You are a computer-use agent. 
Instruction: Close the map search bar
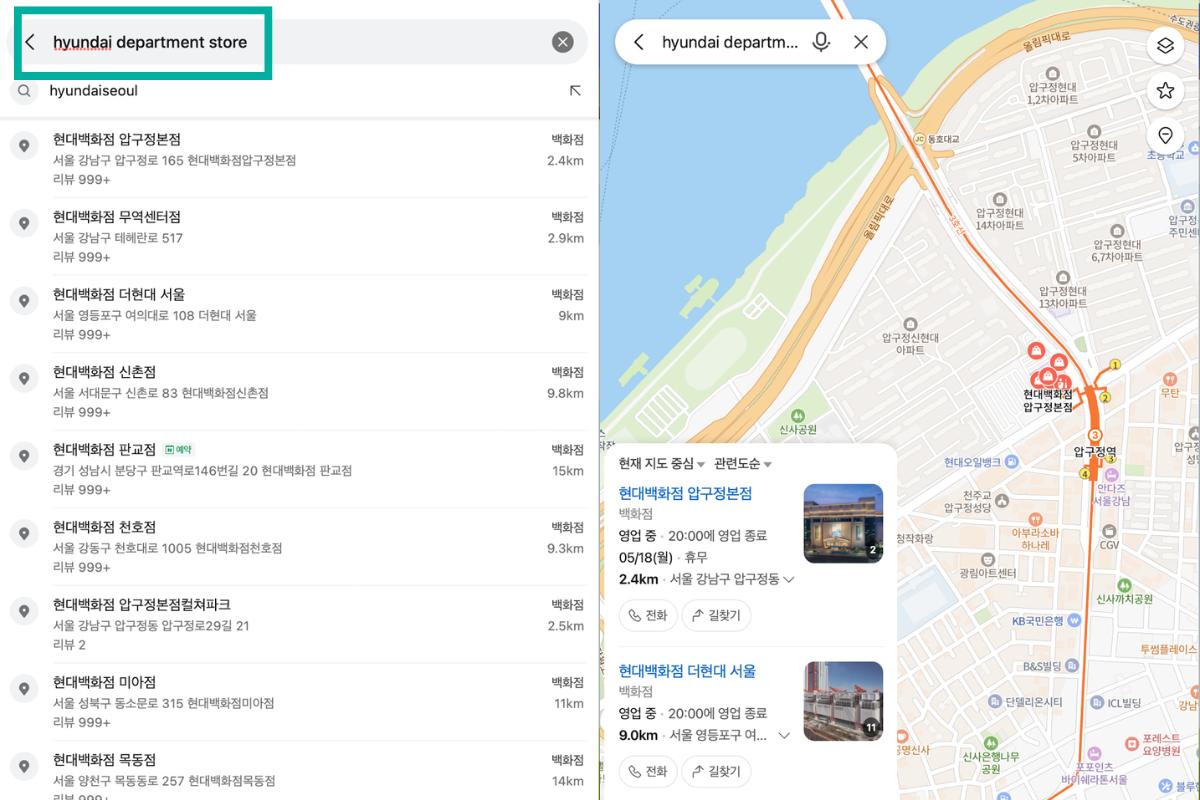pos(861,42)
